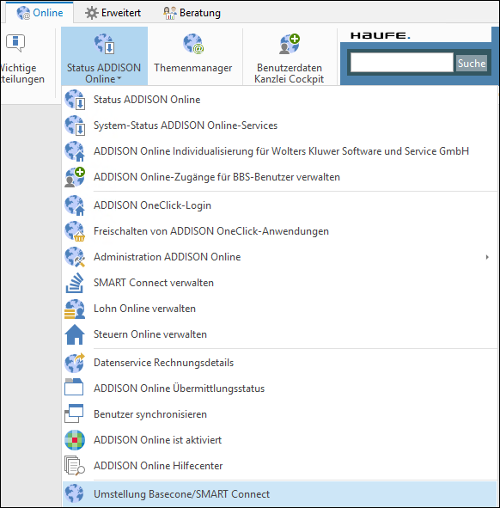Screen dimensions: 500x508
Task: Click blue house icon beside Steuern Online
Action: coord(75,334)
